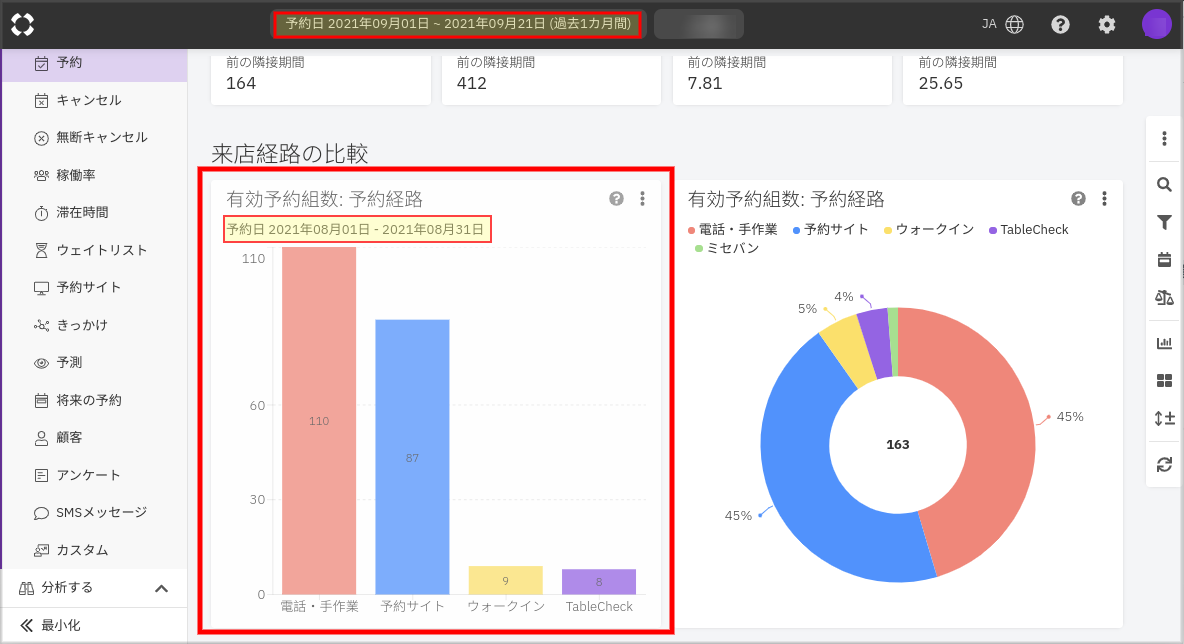The height and width of the screenshot is (644, 1184).
Task: Click the refresh icon in right toolbar
Action: click(1164, 464)
